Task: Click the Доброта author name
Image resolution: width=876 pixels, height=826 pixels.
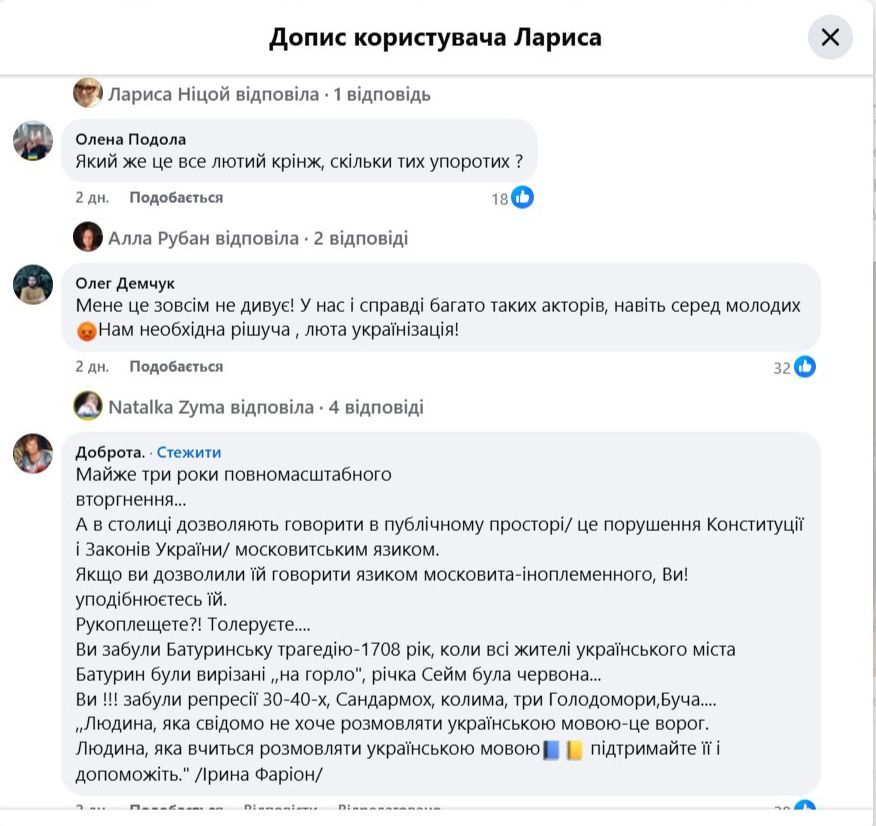Action: 110,452
